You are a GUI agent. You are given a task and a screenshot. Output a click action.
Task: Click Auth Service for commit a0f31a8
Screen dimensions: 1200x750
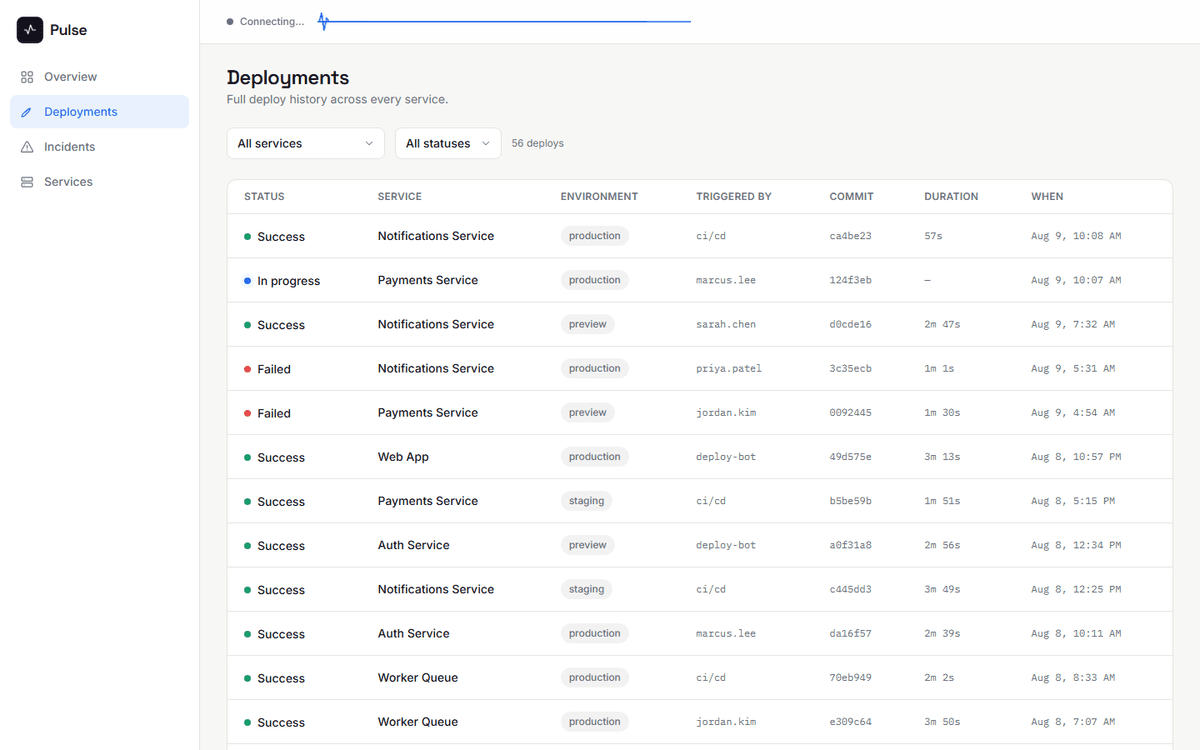[414, 545]
